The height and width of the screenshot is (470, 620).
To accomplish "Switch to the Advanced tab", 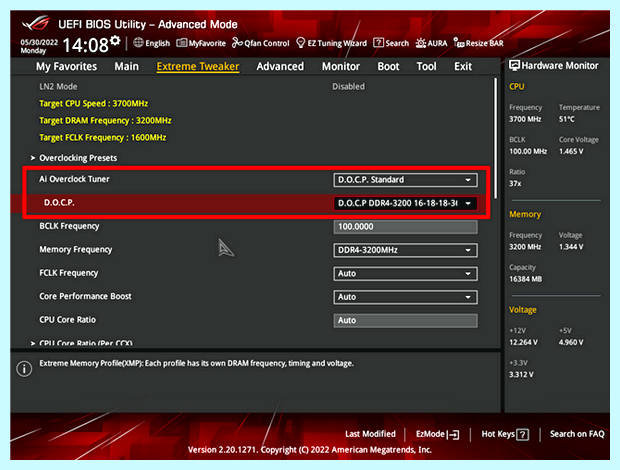I will (280, 66).
